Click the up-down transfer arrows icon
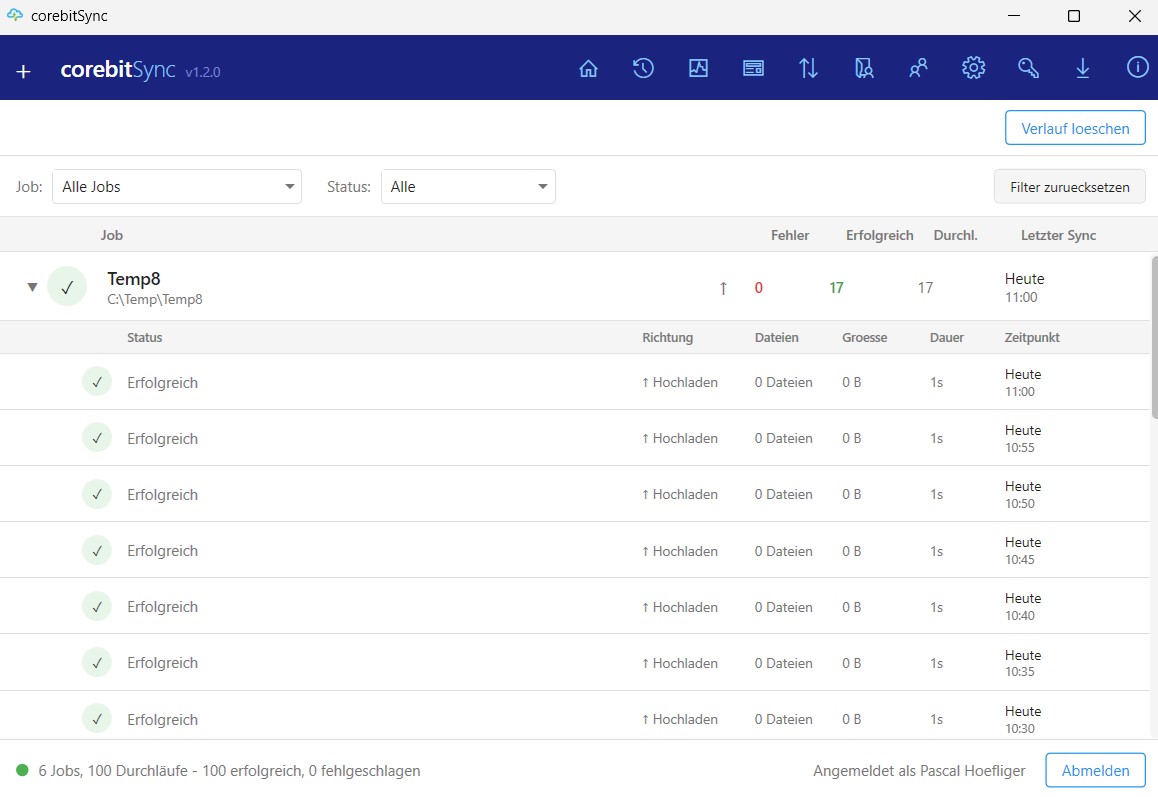 (x=808, y=68)
